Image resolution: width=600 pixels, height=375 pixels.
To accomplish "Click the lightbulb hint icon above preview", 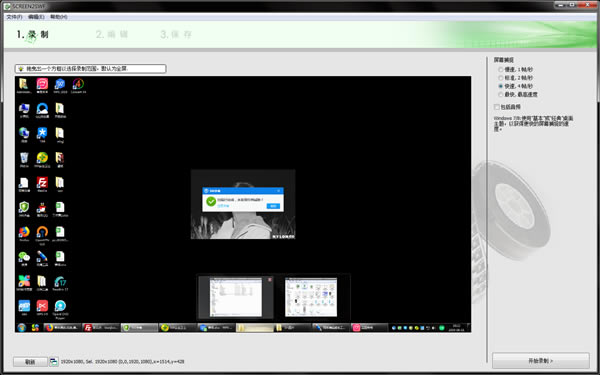I will [x=21, y=69].
